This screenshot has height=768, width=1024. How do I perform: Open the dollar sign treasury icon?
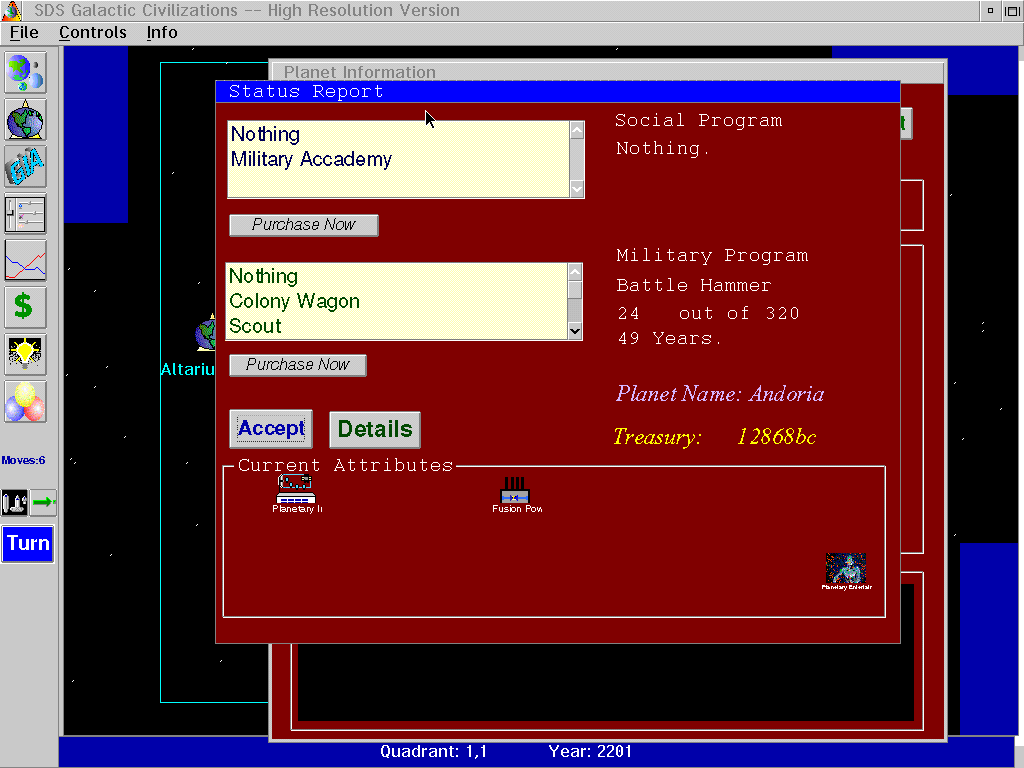(x=25, y=308)
